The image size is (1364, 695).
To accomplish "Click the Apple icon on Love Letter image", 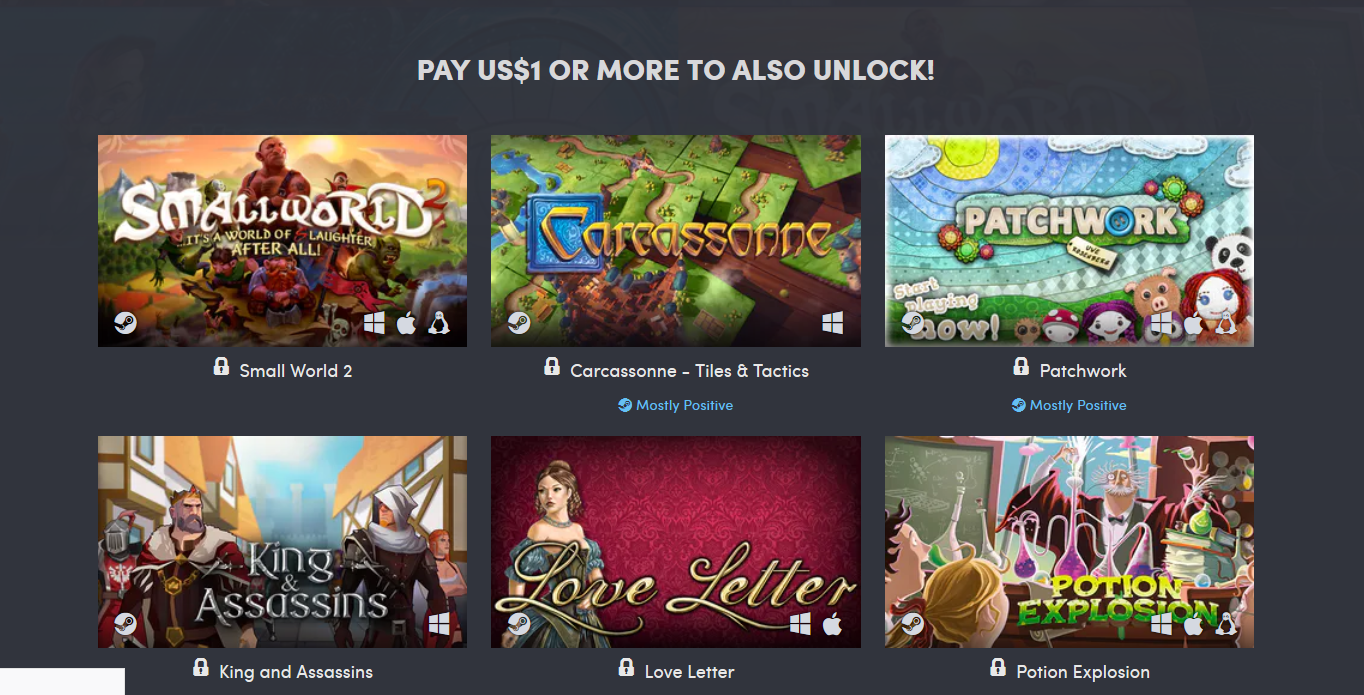I will tap(832, 624).
